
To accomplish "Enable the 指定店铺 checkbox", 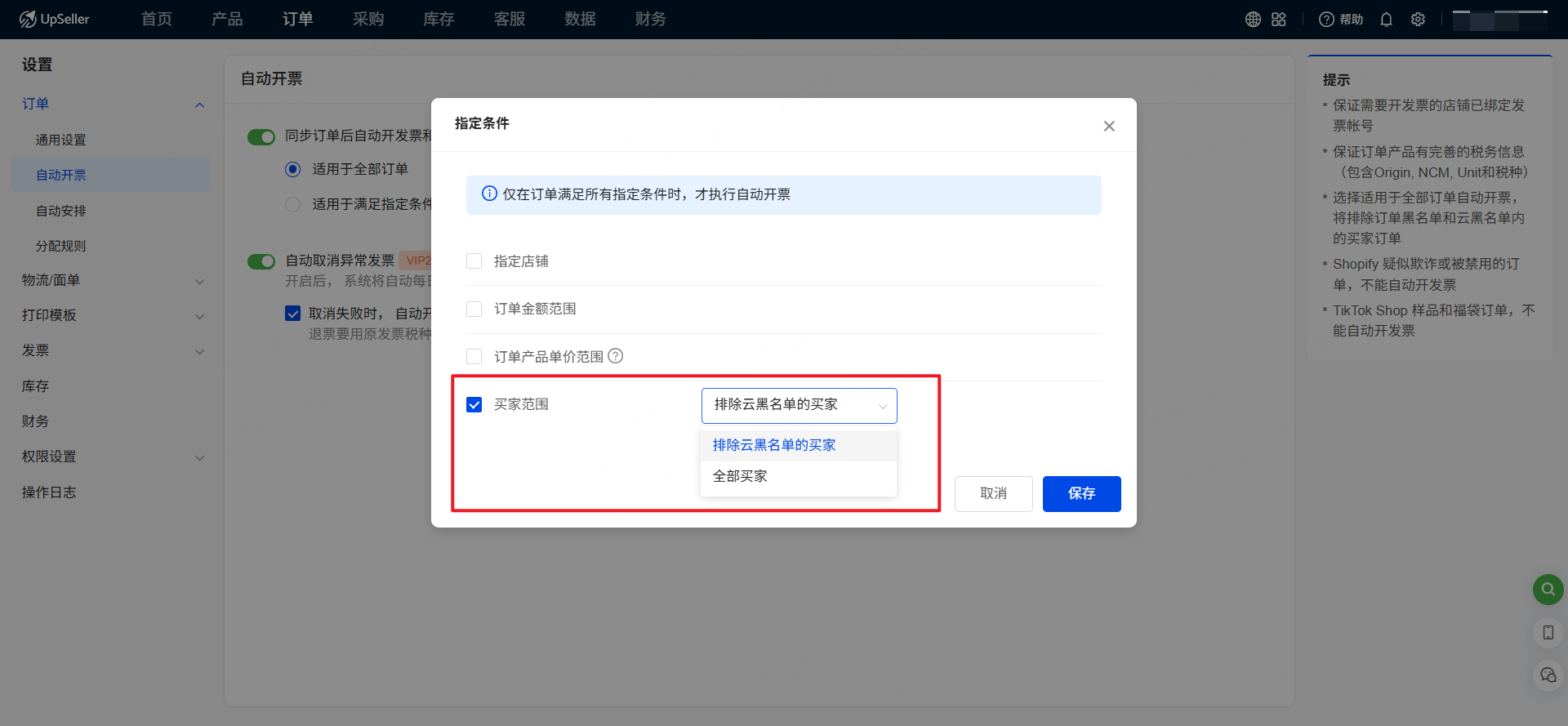I will pyautogui.click(x=474, y=261).
